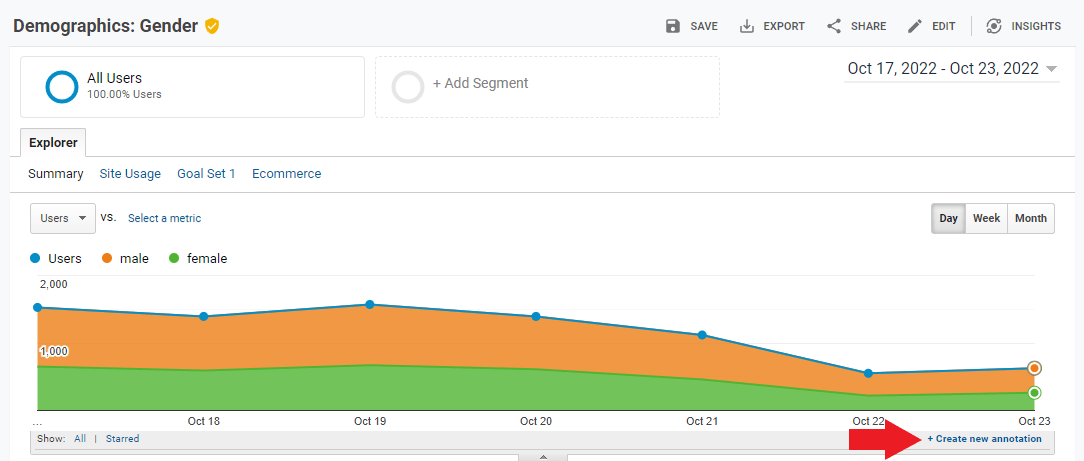
Task: Click the EDIT pencil icon
Action: [x=915, y=26]
